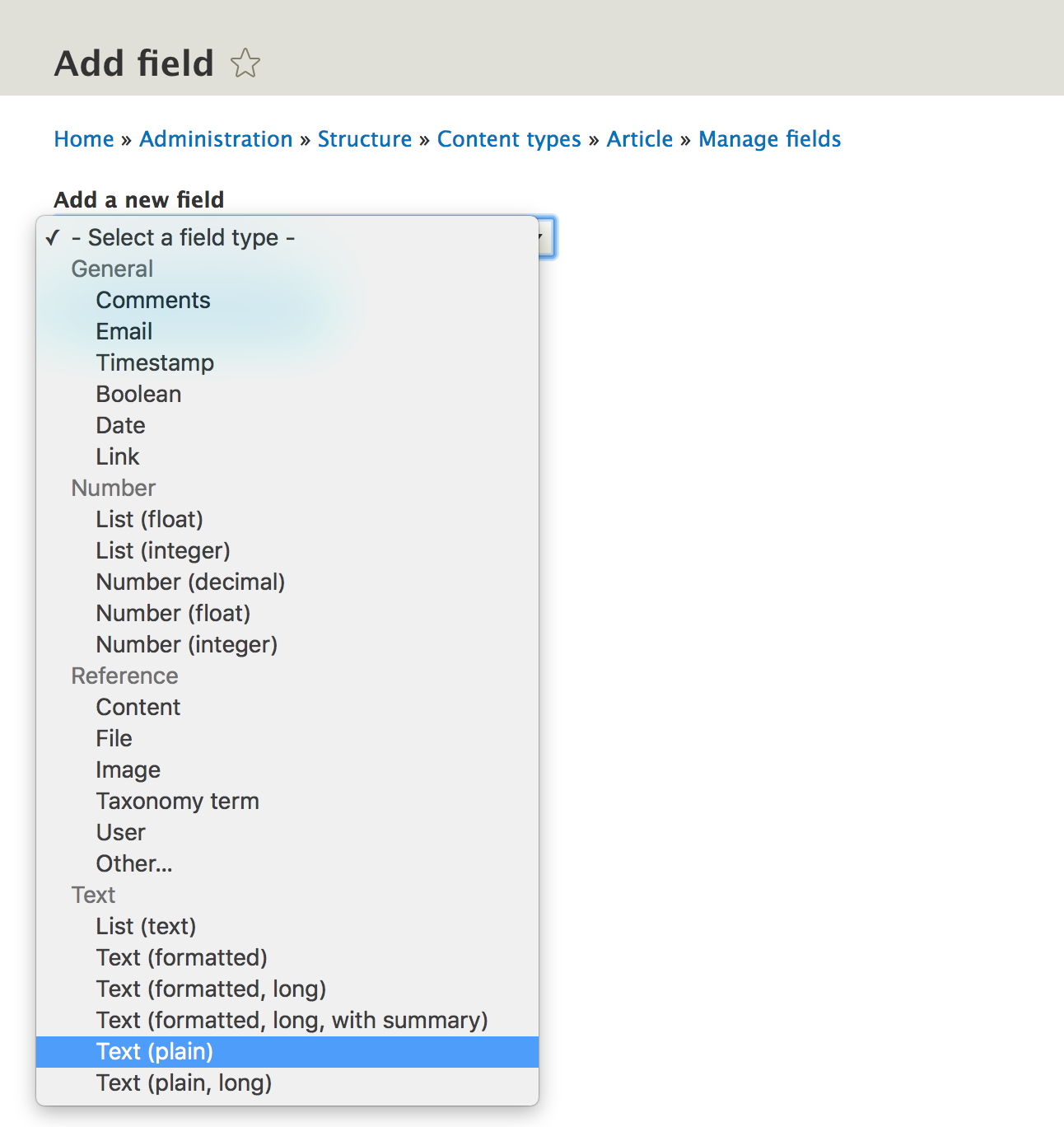The height and width of the screenshot is (1127, 1064).
Task: Select the Boolean field type
Action: (138, 394)
